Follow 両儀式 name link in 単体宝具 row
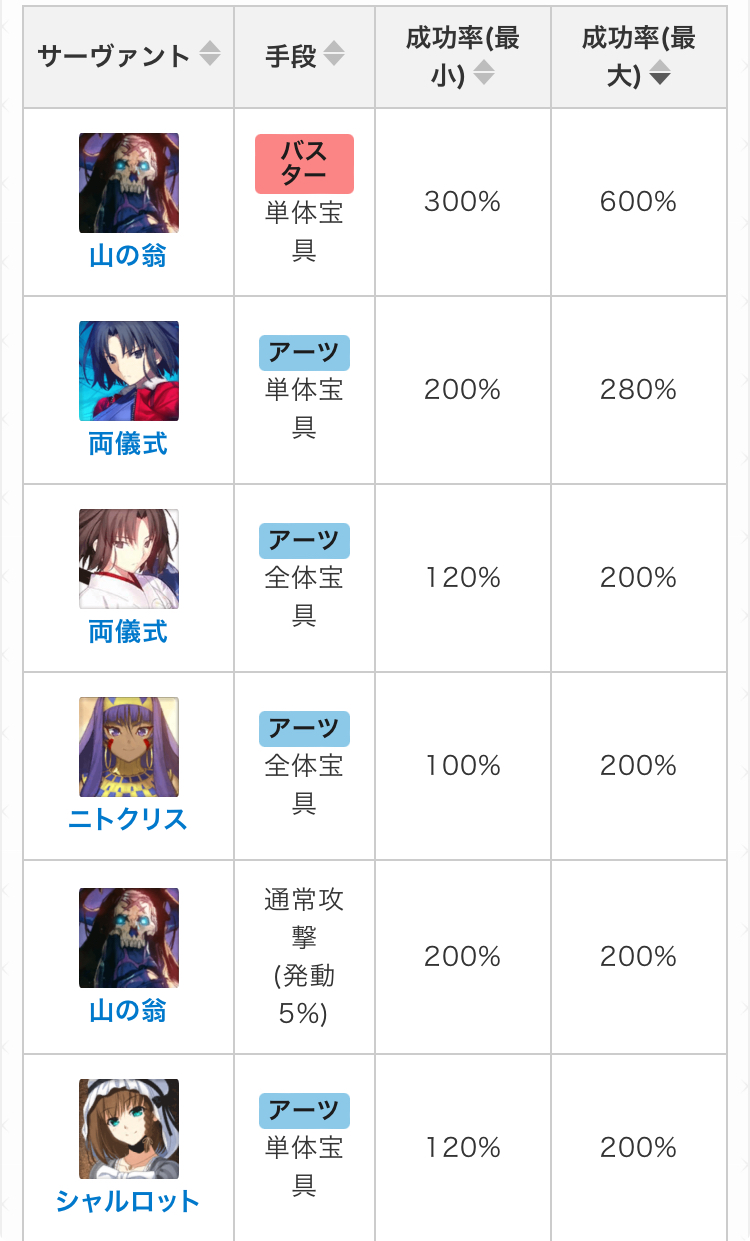The image size is (750, 1241). pyautogui.click(x=128, y=444)
